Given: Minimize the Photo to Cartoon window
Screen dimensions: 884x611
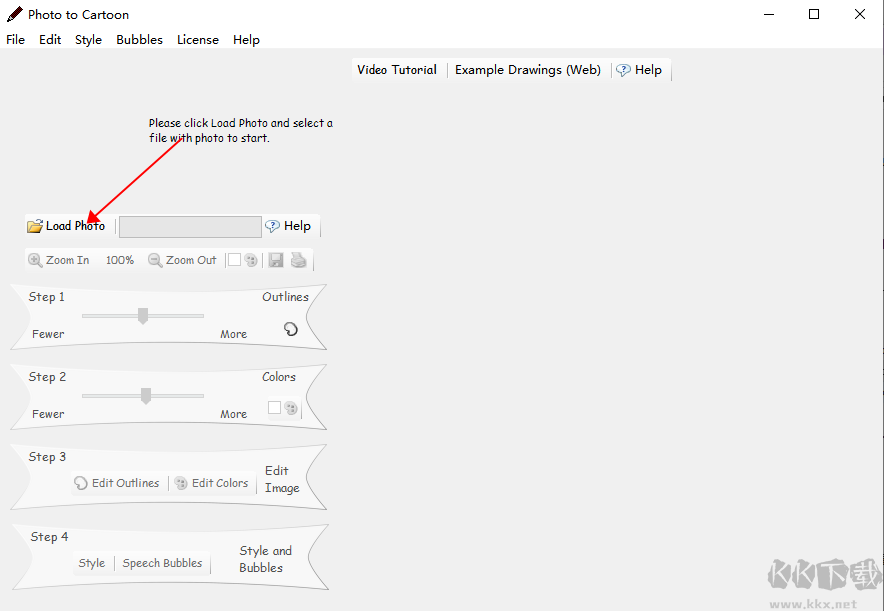Looking at the screenshot, I should (769, 14).
